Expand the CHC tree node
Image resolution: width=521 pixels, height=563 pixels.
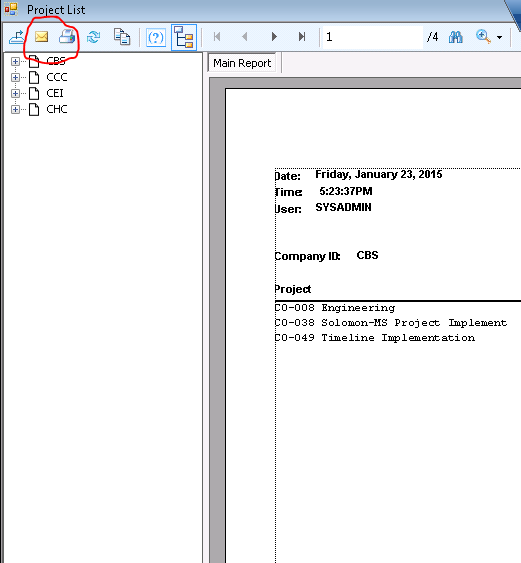[15, 109]
